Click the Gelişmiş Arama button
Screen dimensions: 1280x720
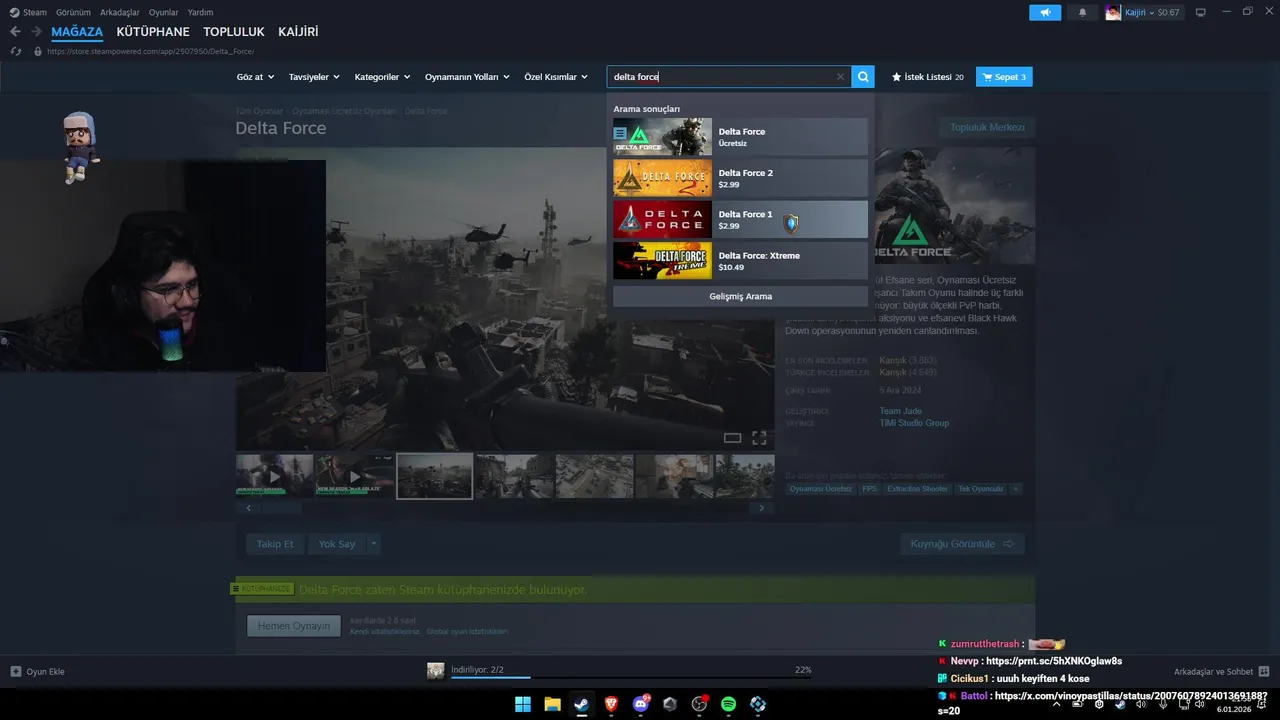pos(740,296)
